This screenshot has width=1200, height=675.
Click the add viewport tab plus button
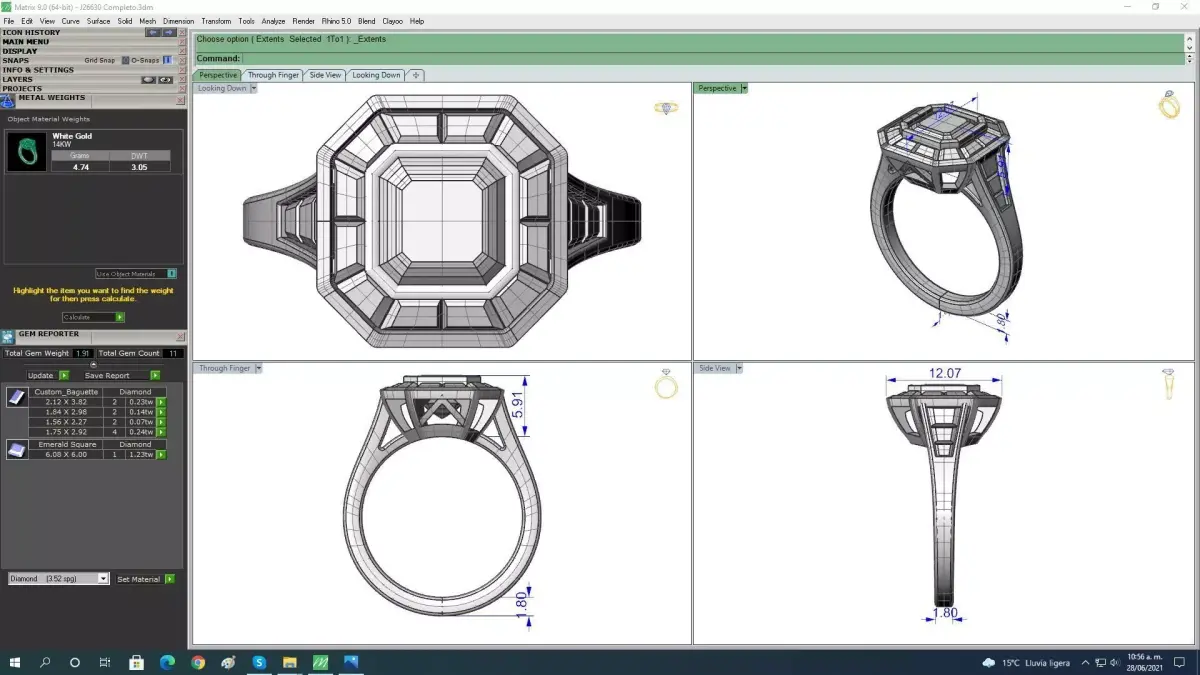click(x=416, y=75)
